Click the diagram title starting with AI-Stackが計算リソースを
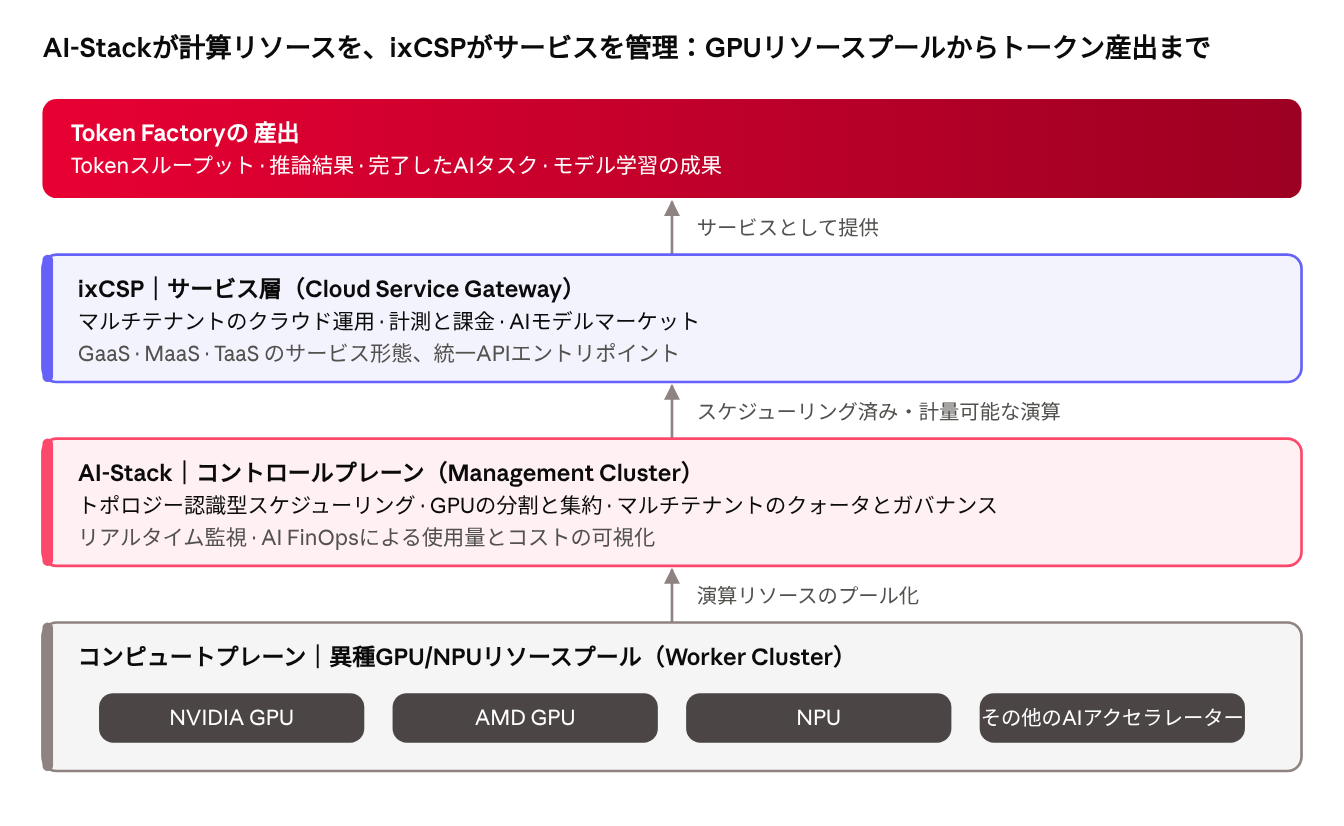Image resolution: width=1344 pixels, height=826 pixels. [626, 49]
